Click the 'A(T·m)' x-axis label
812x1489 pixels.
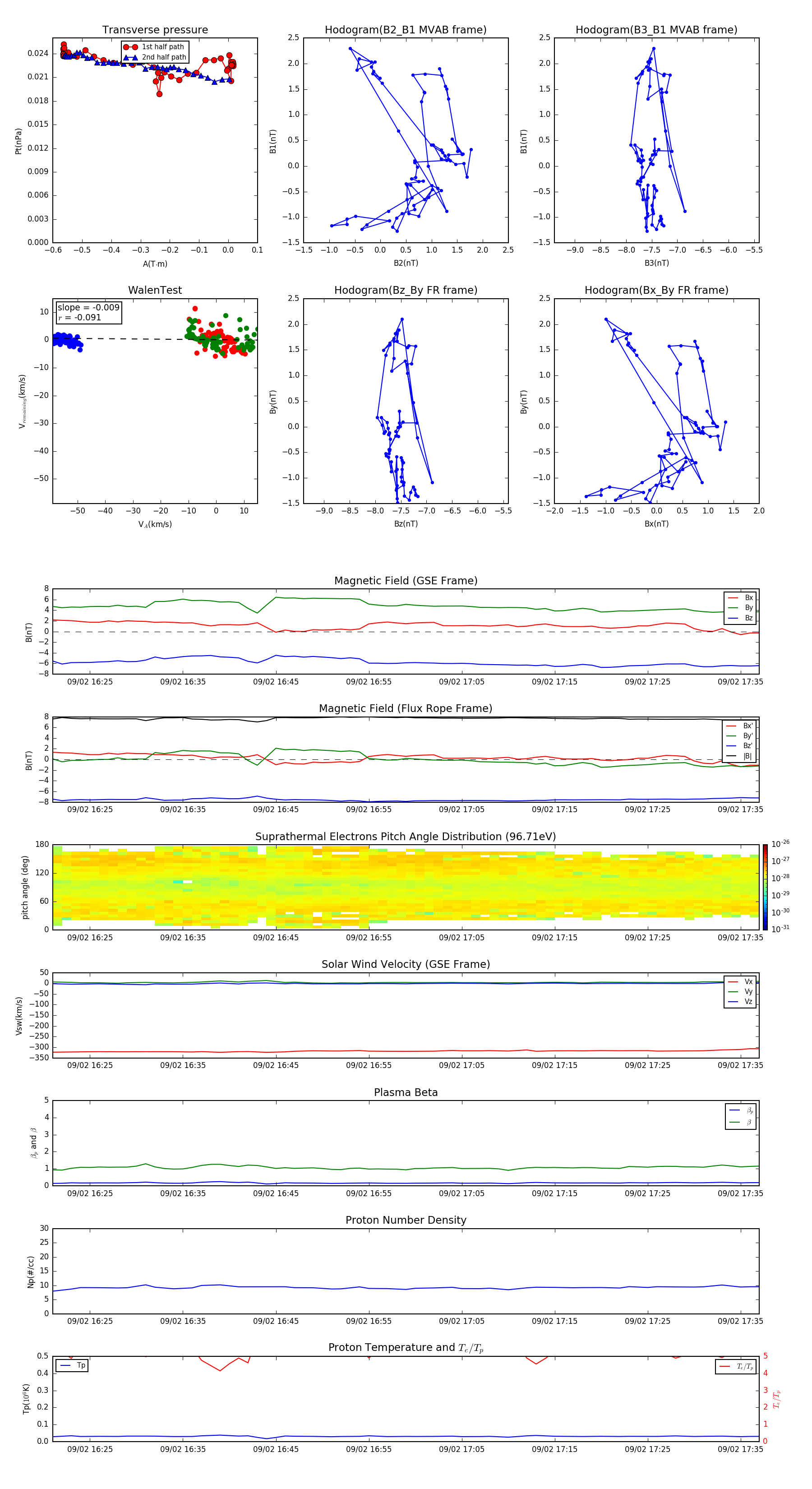click(155, 264)
